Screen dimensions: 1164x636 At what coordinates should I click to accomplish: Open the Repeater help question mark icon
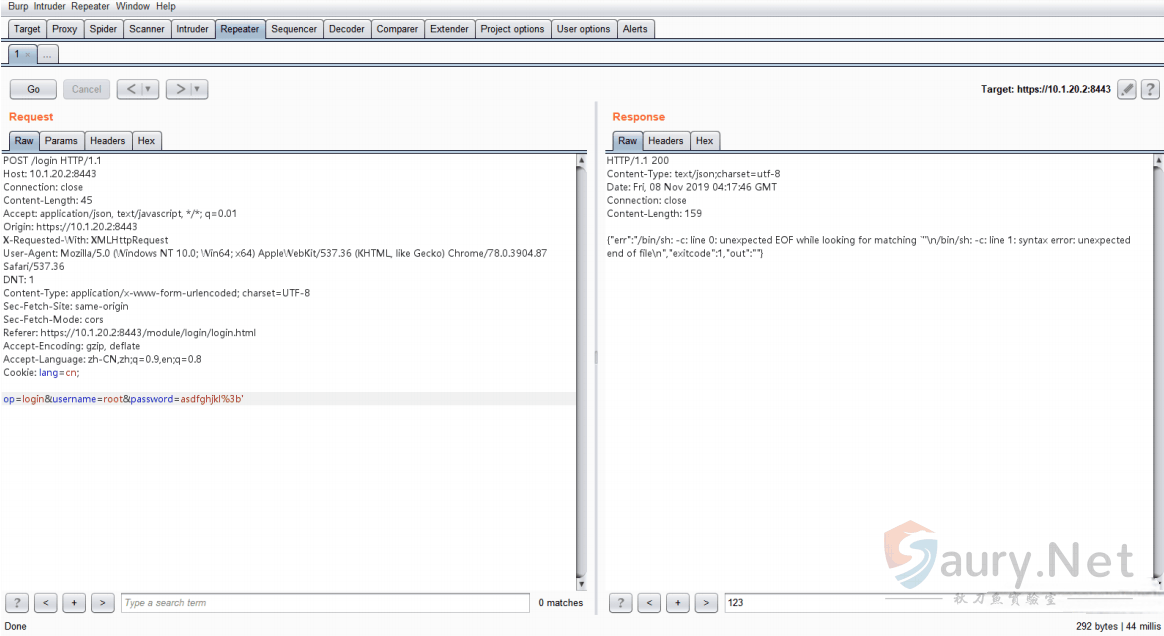click(x=1150, y=89)
